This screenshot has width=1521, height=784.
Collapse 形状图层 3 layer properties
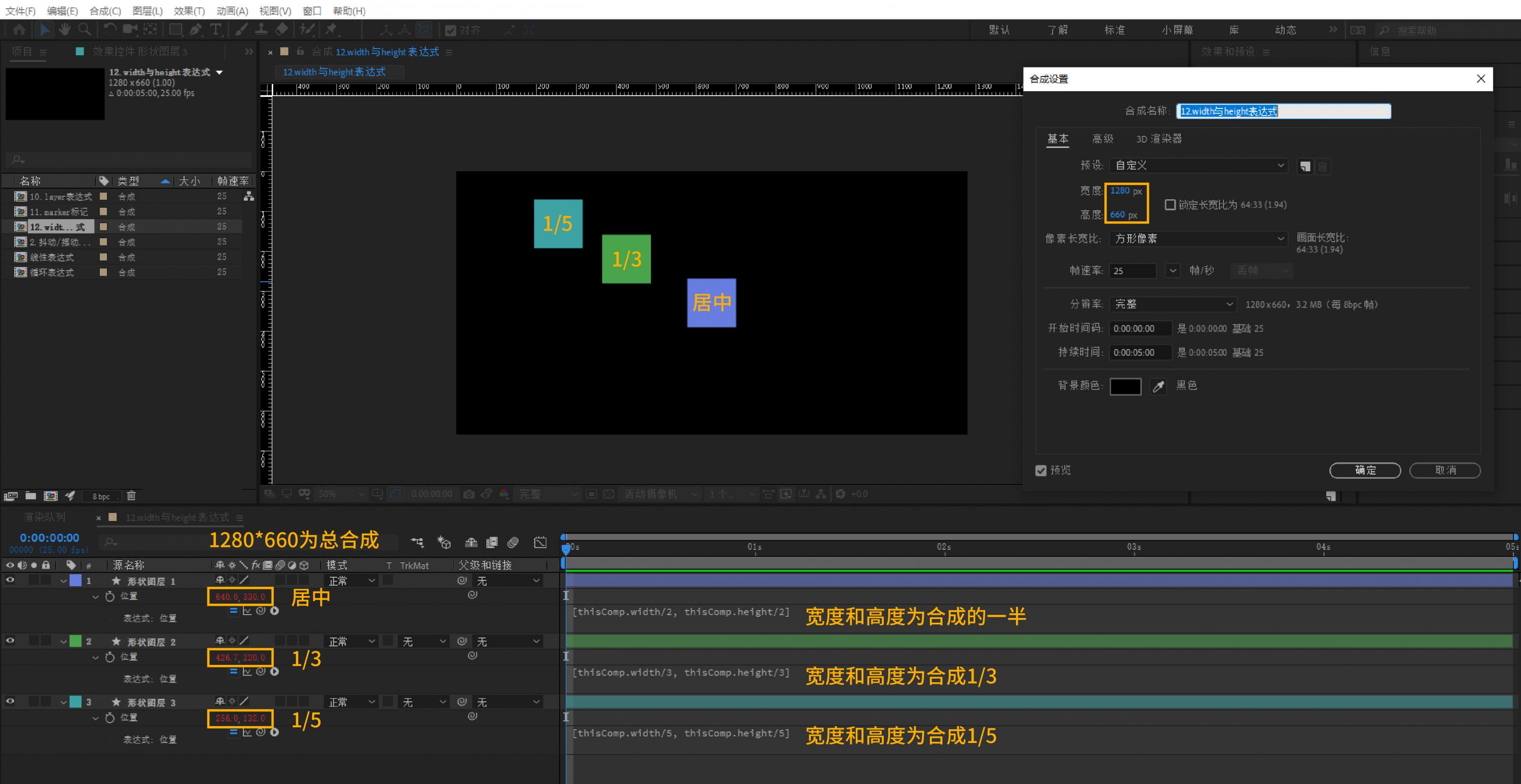(63, 702)
